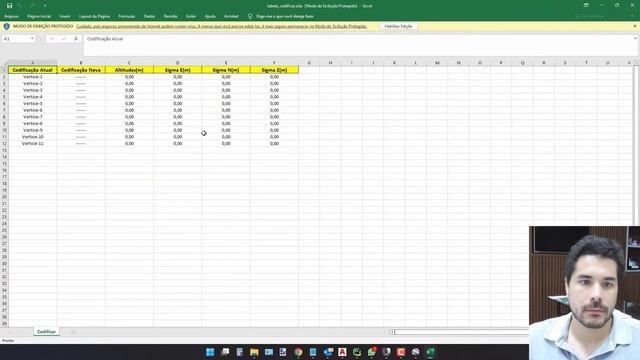Select the Codificação Nova header cell
The image size is (640, 360).
click(81, 70)
